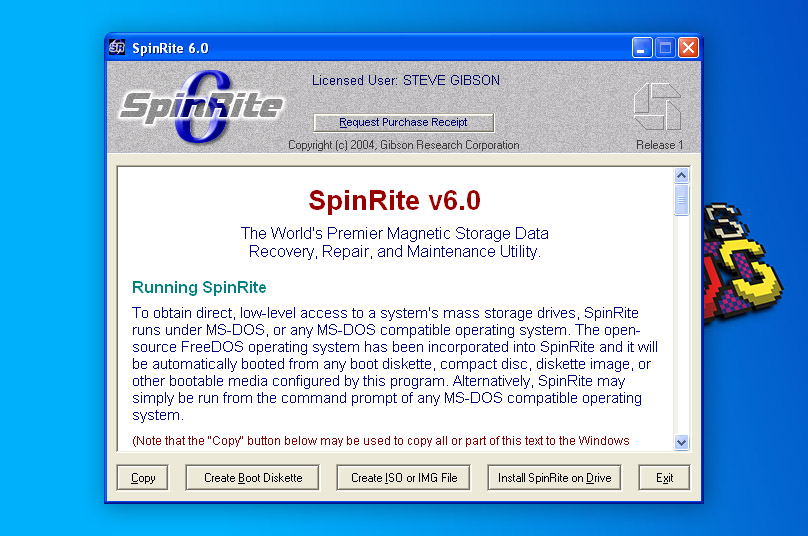Click the 'Release 1' label
Image resolution: width=808 pixels, height=536 pixels.
click(660, 145)
